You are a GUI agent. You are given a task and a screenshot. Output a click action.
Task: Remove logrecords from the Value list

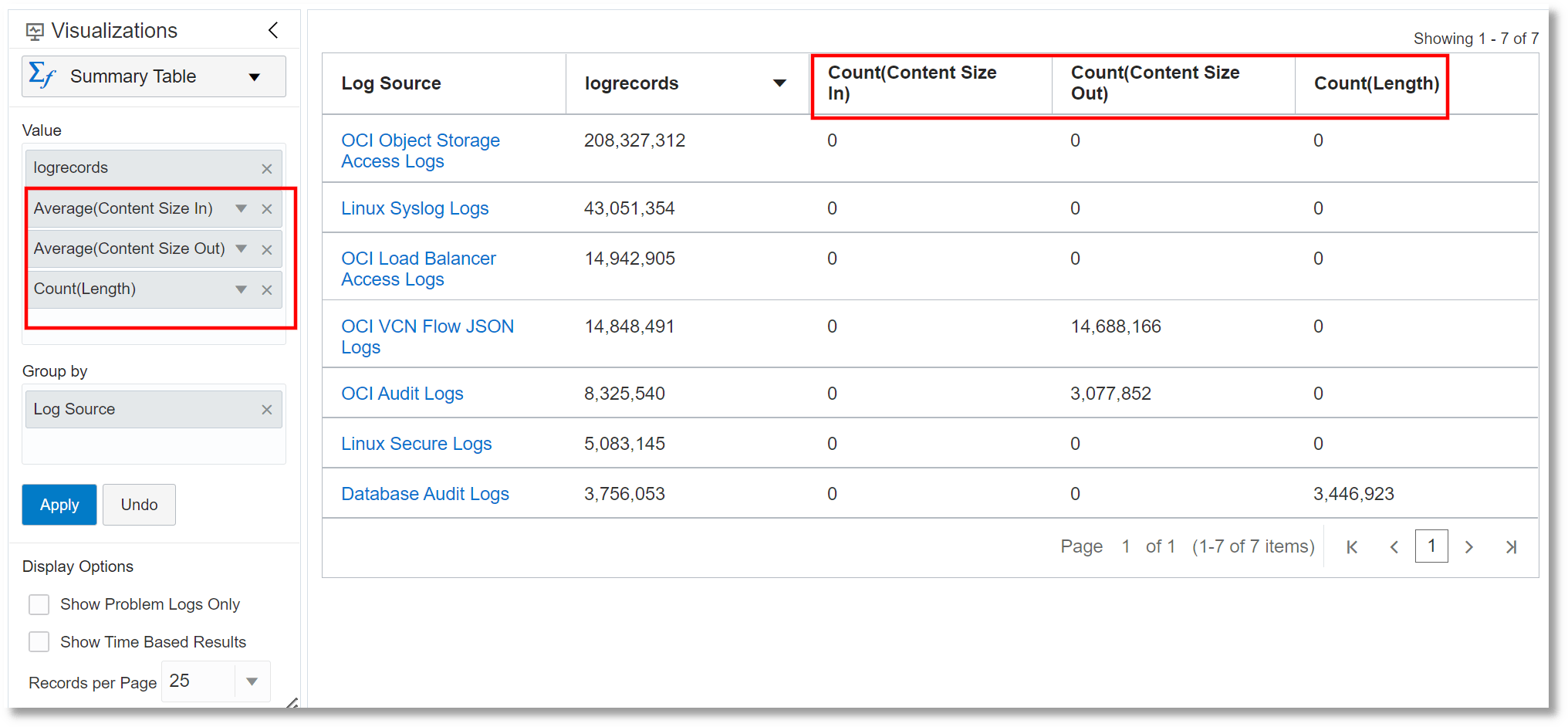tap(266, 168)
